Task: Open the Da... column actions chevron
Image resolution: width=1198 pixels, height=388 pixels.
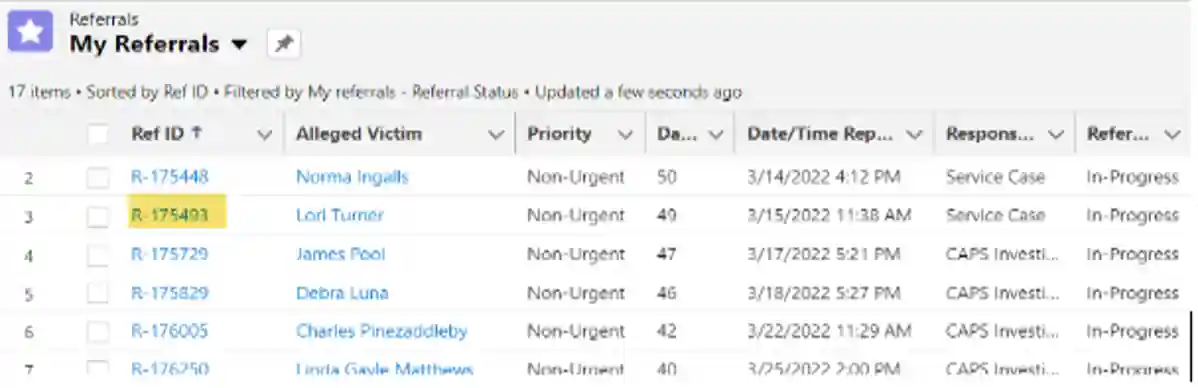Action: (x=715, y=135)
